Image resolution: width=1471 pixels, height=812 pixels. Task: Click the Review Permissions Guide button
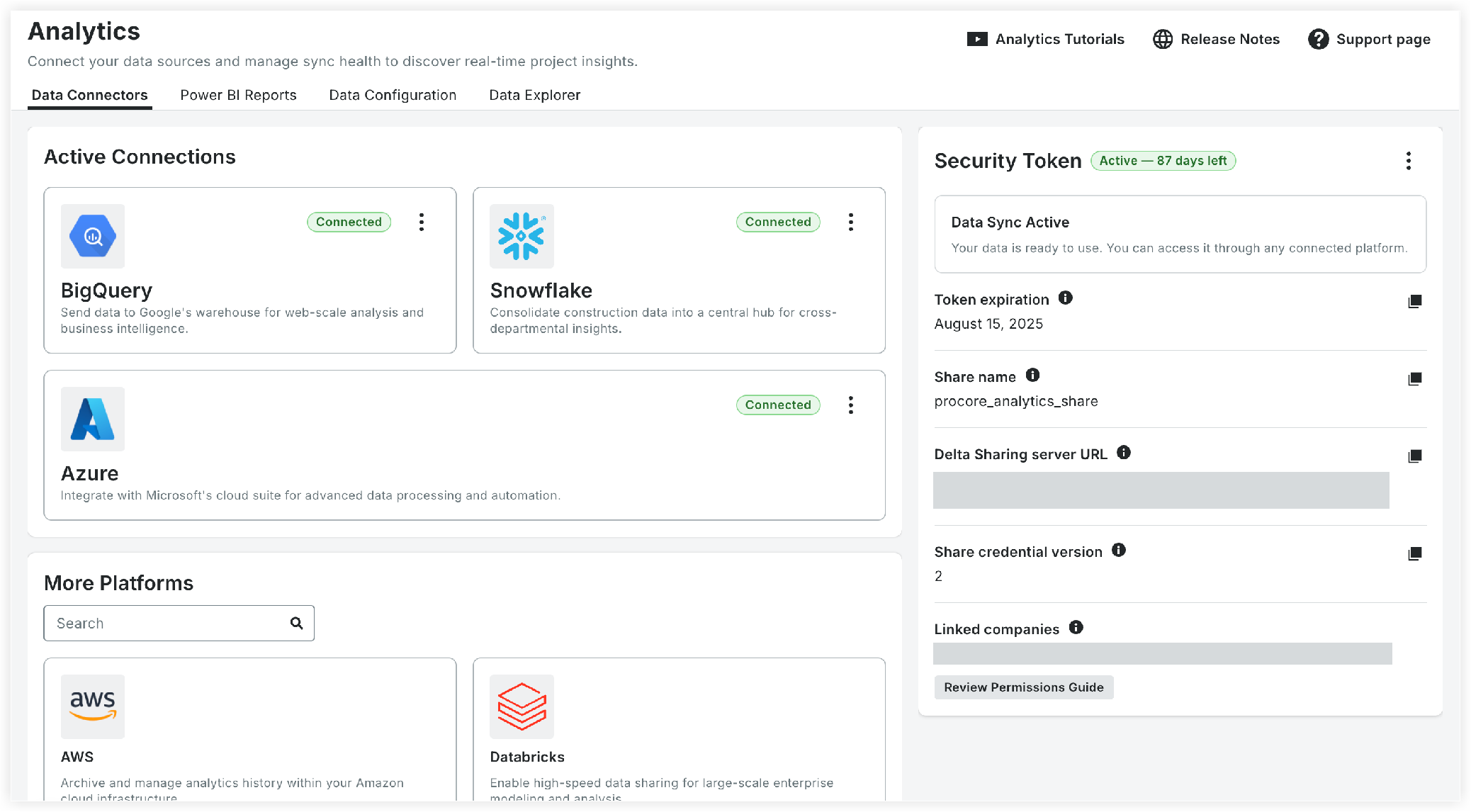[x=1024, y=687]
